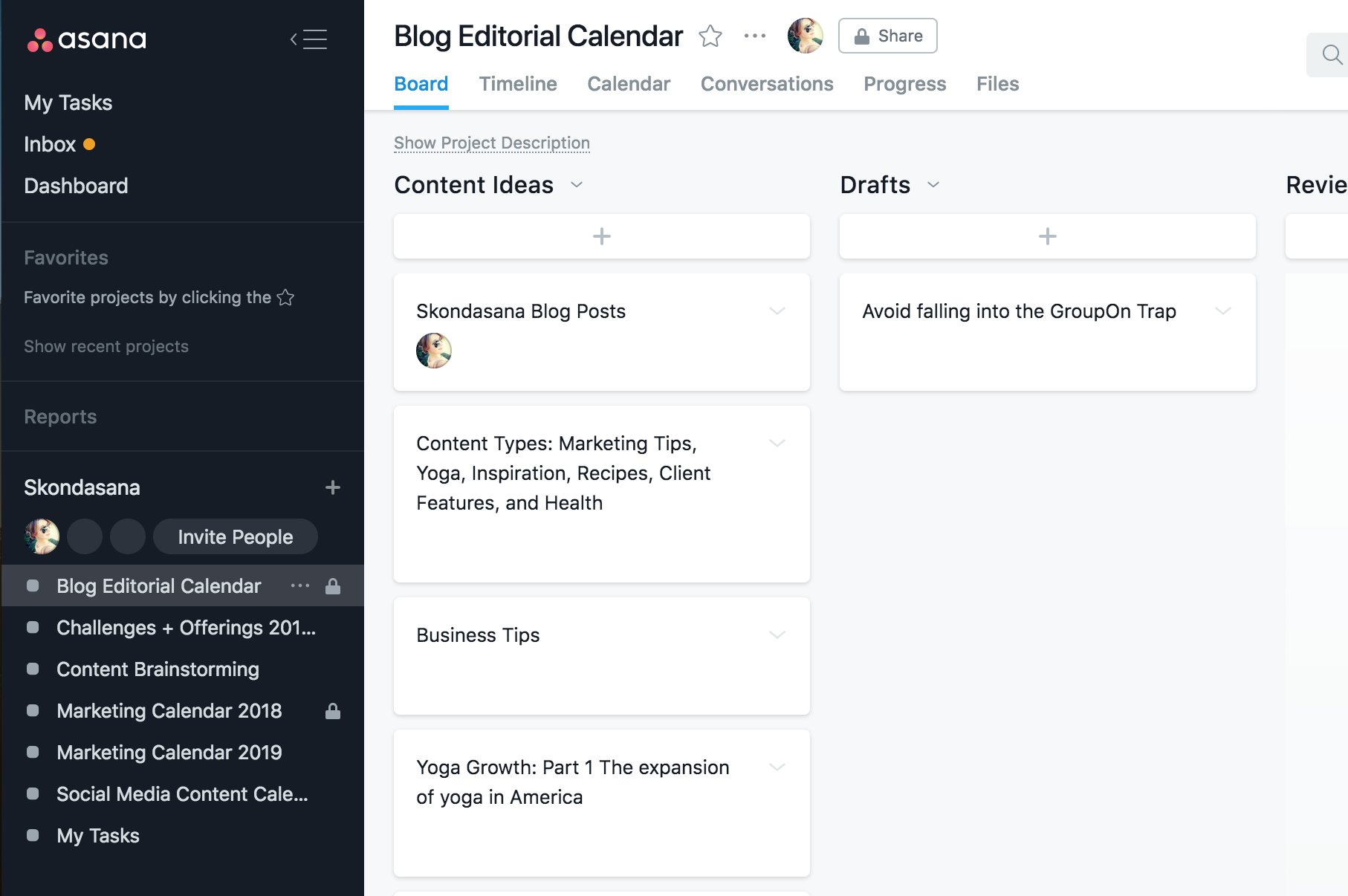Add a task in Content Ideas column

click(602, 236)
